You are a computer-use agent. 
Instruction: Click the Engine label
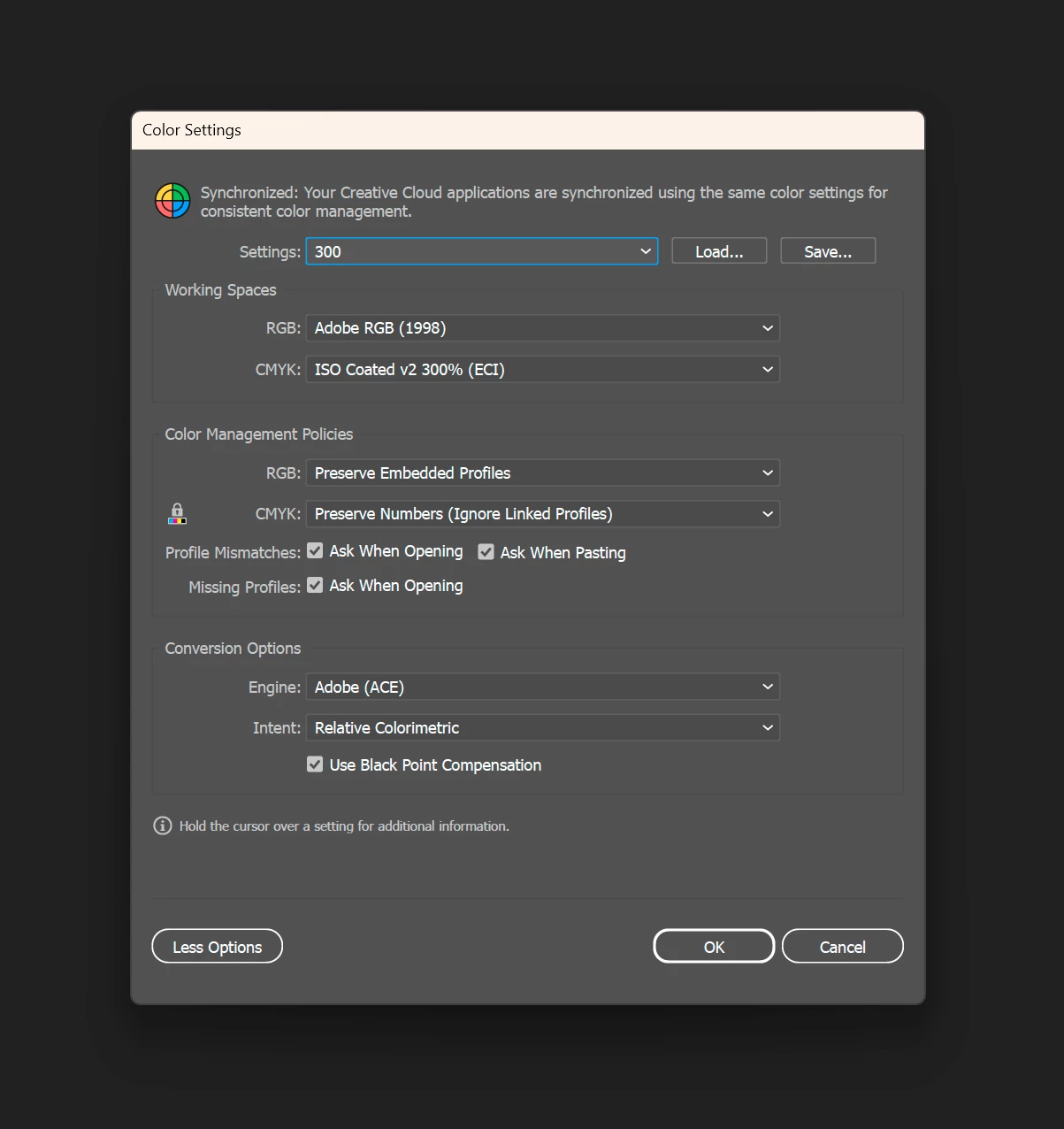coord(274,687)
